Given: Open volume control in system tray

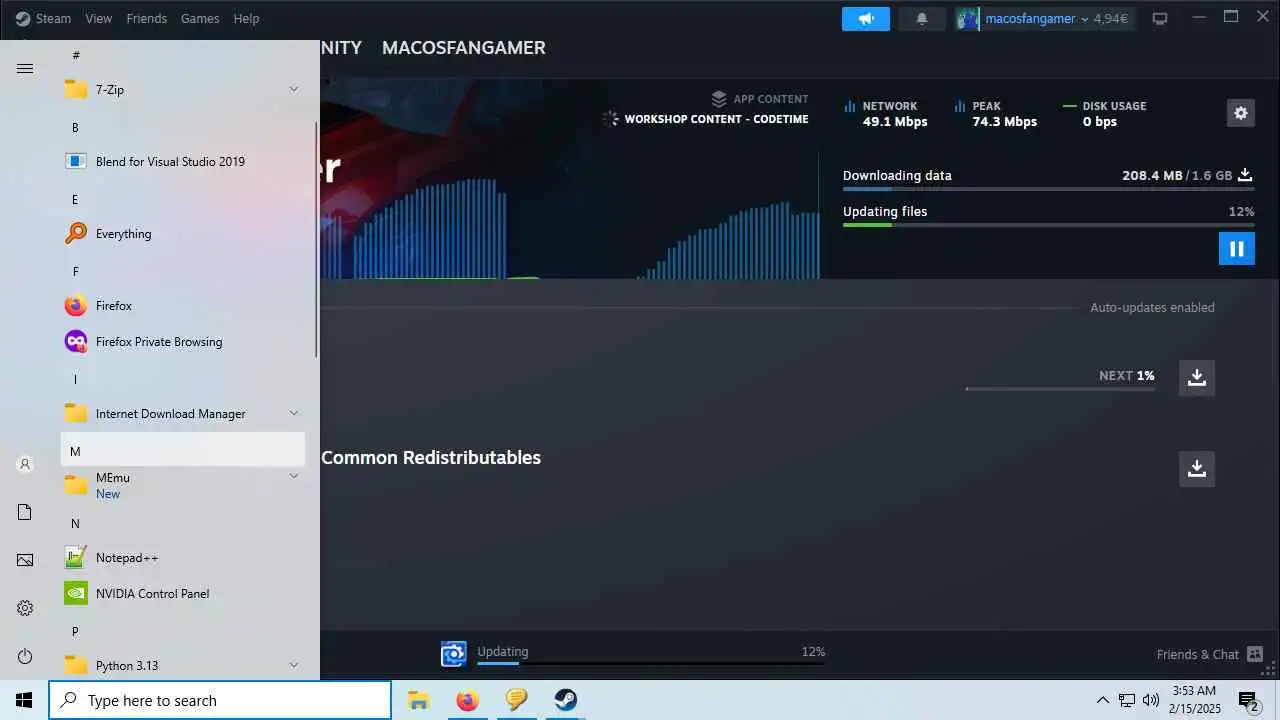Looking at the screenshot, I should 1151,700.
